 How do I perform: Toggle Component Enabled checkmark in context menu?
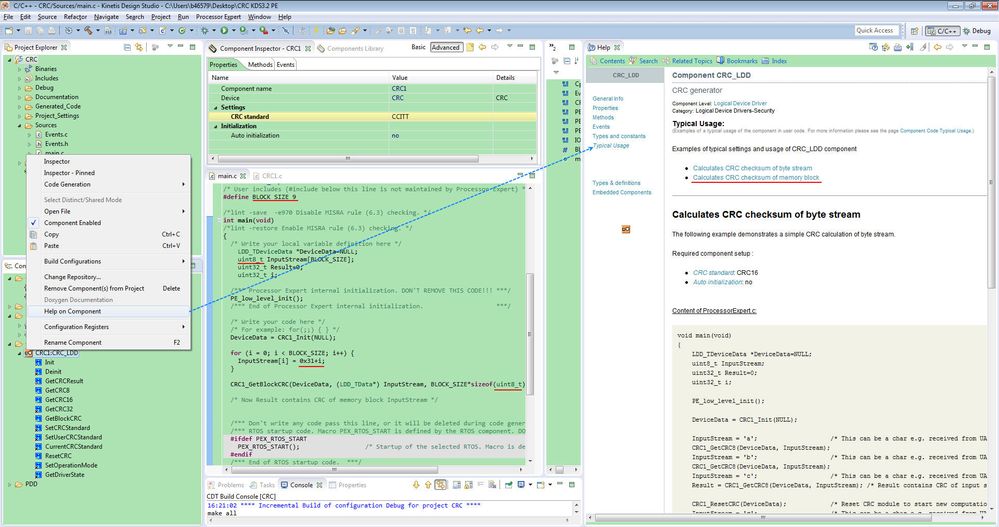33,223
